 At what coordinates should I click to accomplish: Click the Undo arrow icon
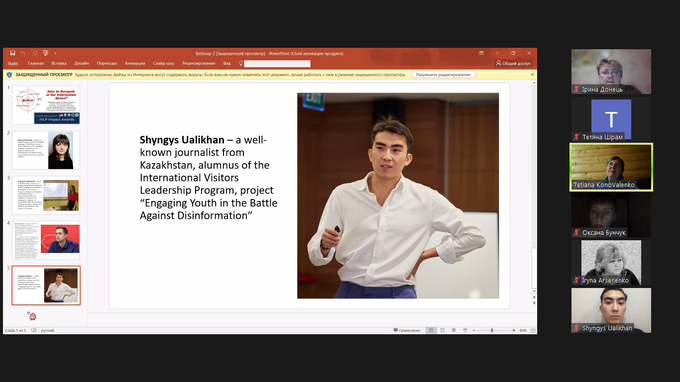[x=23, y=53]
